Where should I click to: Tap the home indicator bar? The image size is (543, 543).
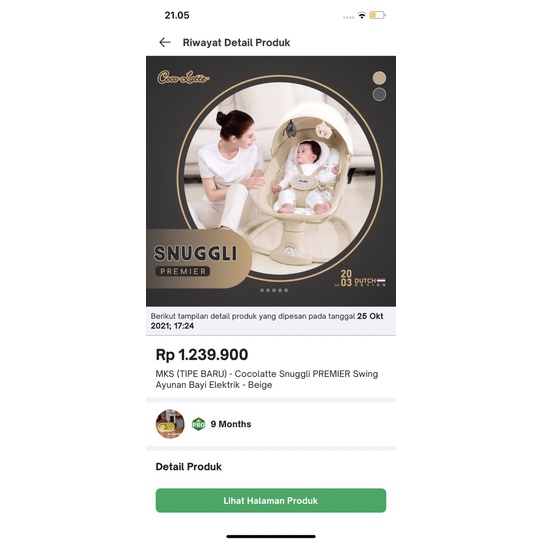pos(271,536)
